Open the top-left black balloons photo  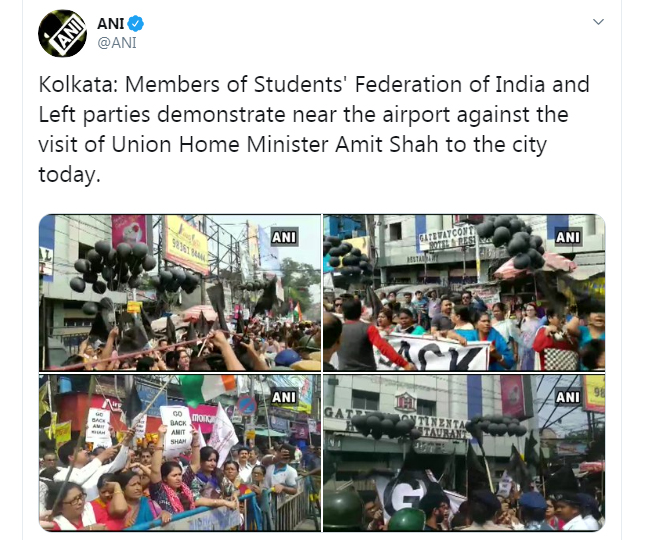coord(180,293)
